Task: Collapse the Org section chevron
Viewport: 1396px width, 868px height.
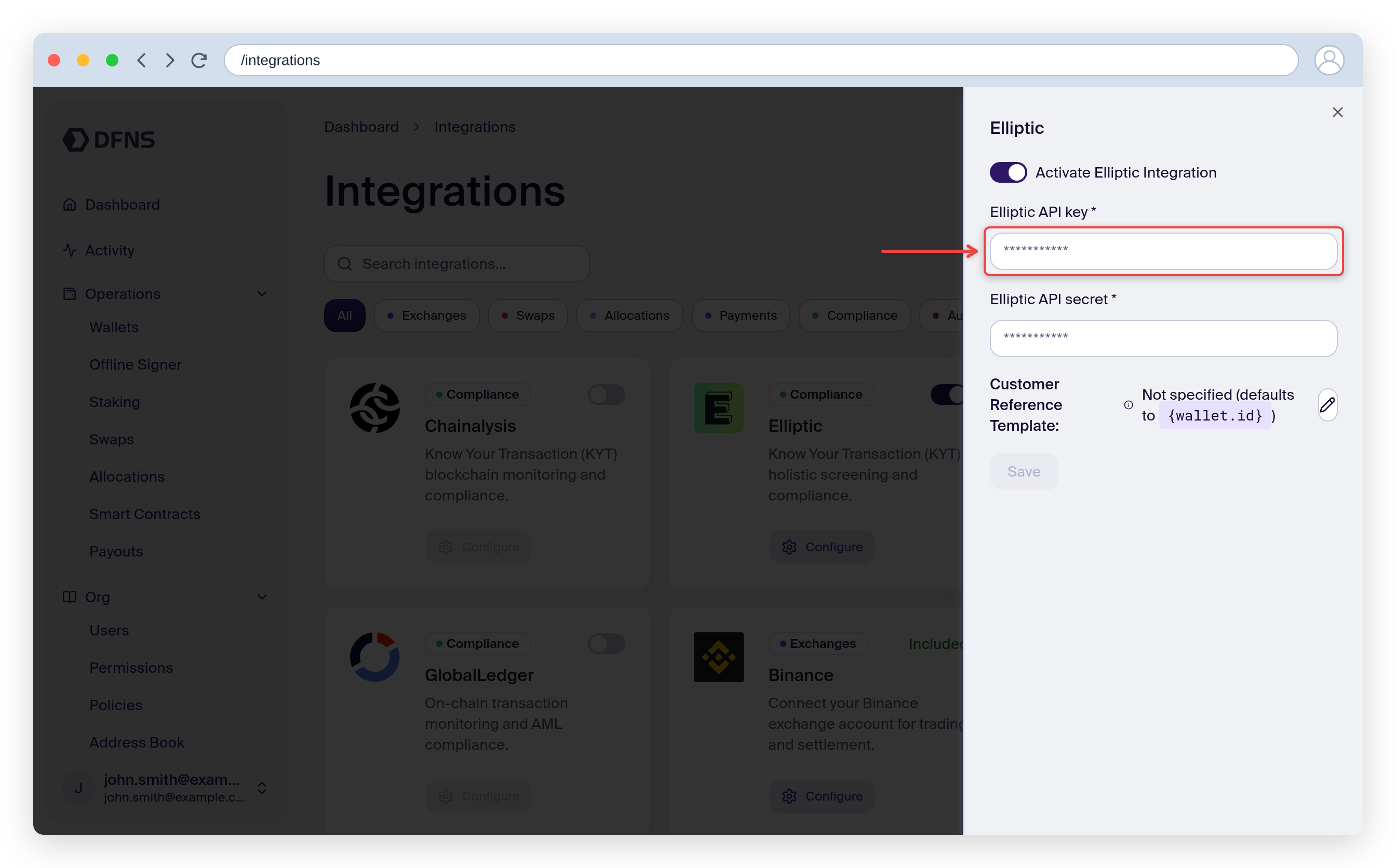Action: [262, 597]
